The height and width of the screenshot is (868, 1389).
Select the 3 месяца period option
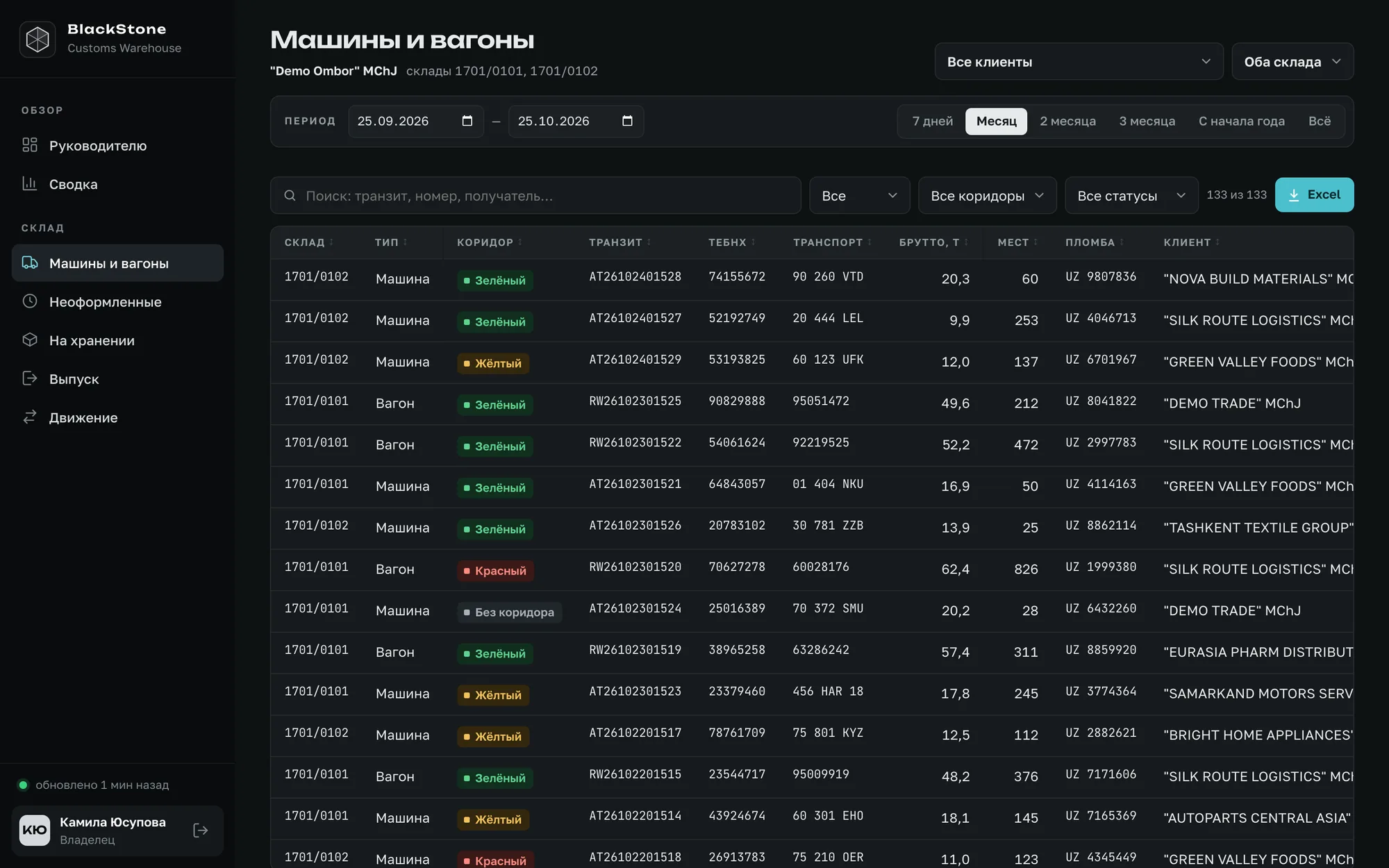(1147, 122)
